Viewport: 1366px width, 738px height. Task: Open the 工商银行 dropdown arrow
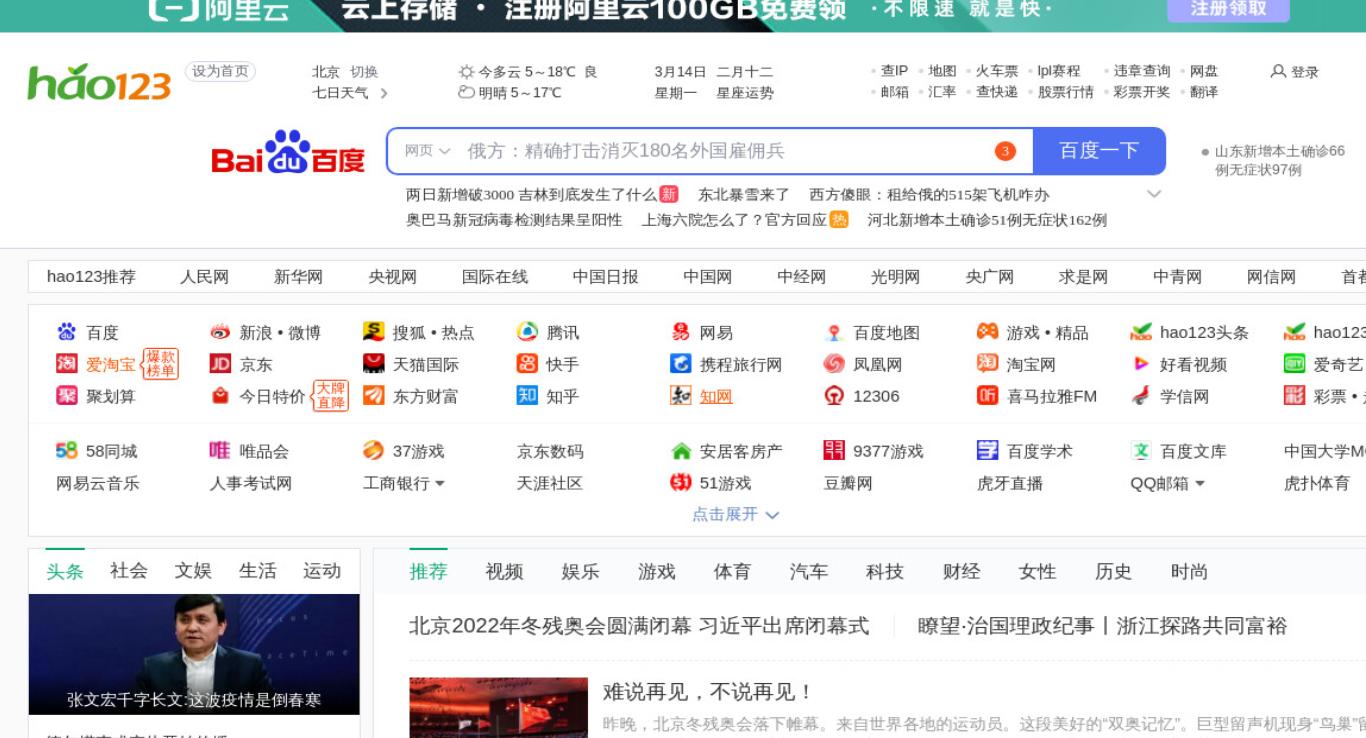(440, 484)
